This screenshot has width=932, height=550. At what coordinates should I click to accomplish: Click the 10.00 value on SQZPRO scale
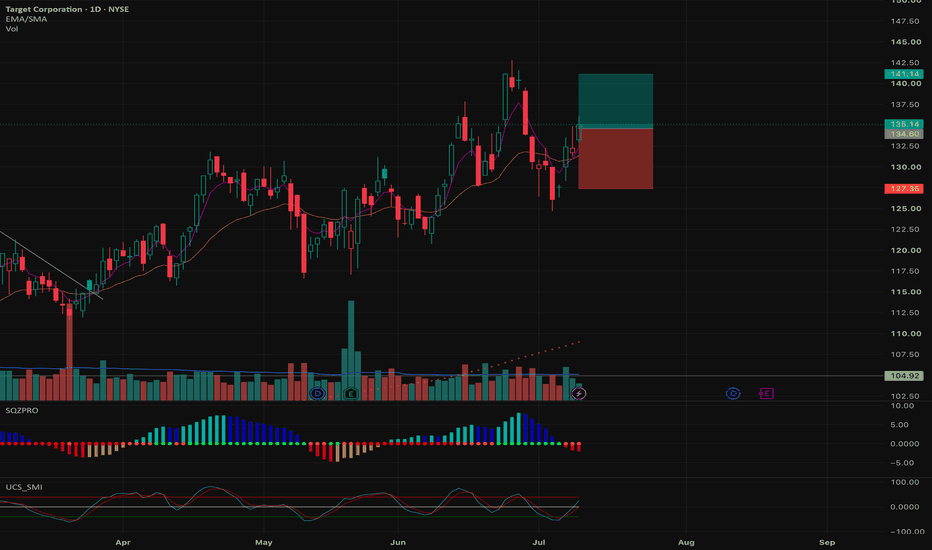point(902,406)
